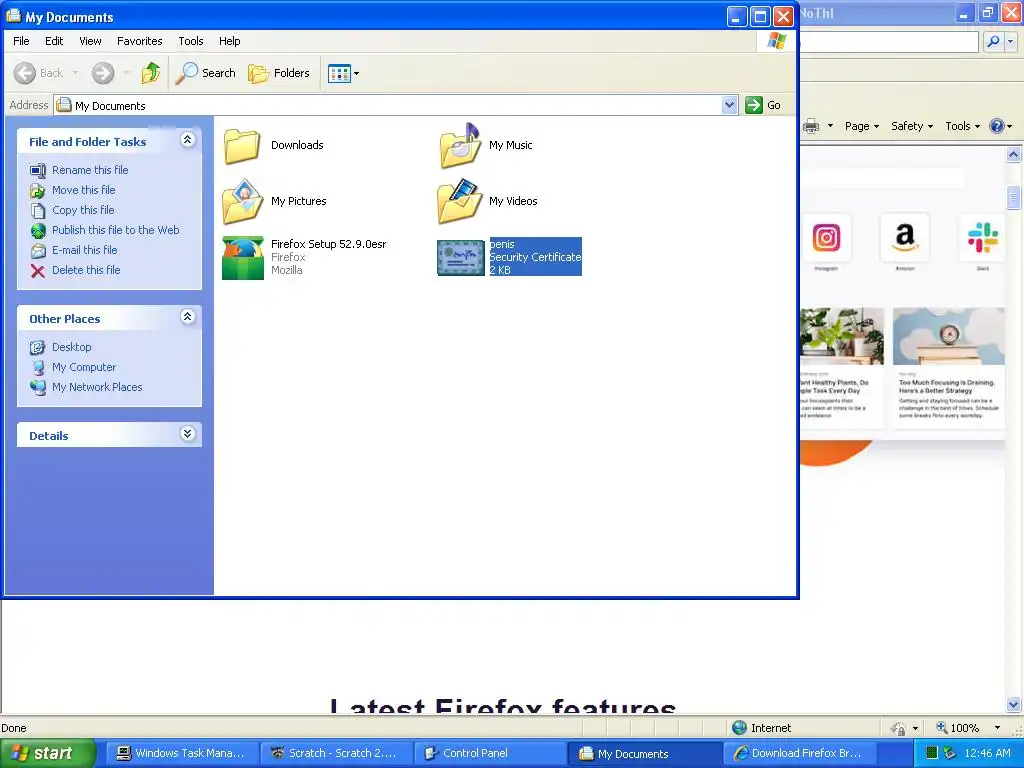
Task: Open the 100% zoom level dropdown
Action: pyautogui.click(x=997, y=728)
